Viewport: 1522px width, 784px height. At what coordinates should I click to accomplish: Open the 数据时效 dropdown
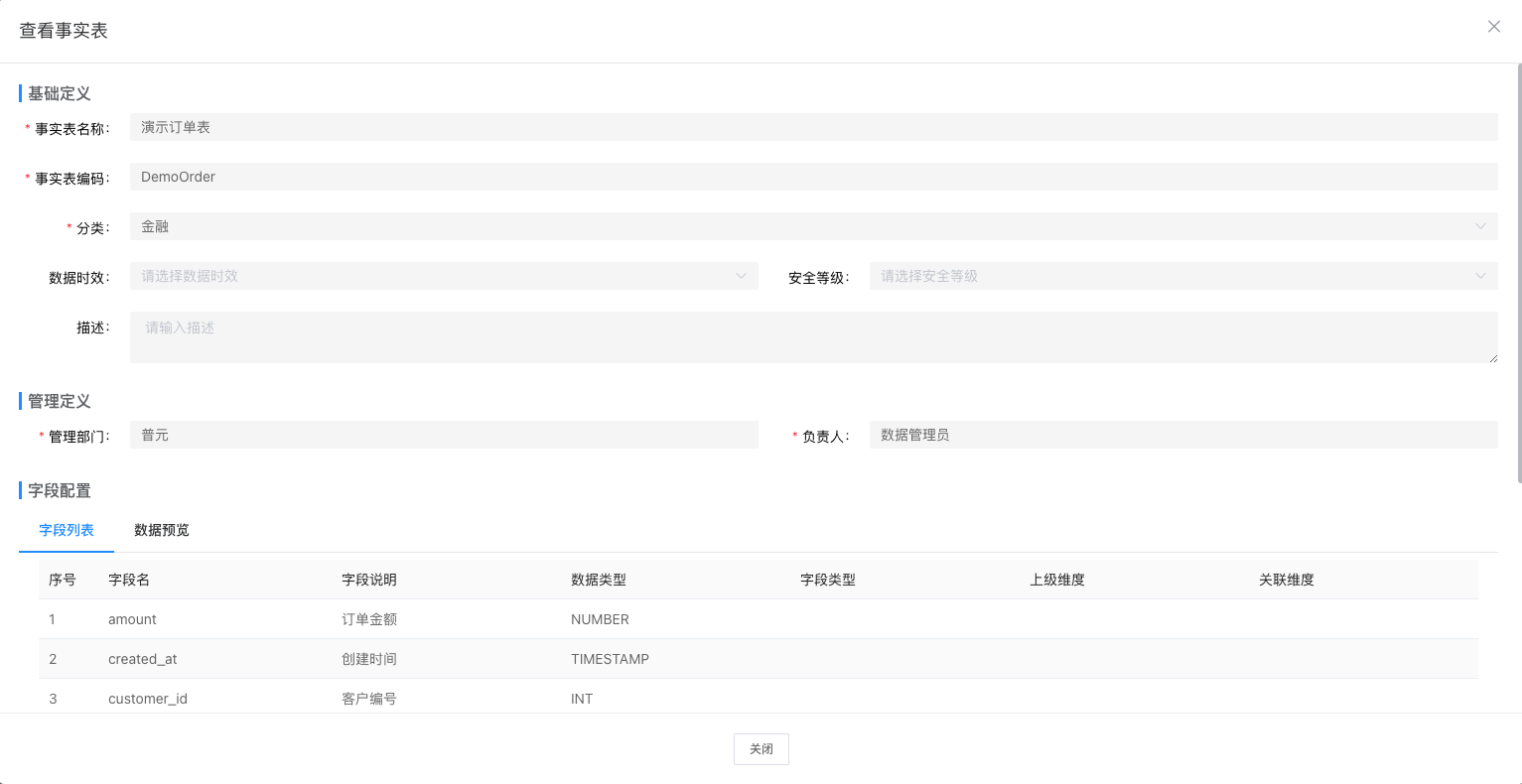tap(443, 276)
